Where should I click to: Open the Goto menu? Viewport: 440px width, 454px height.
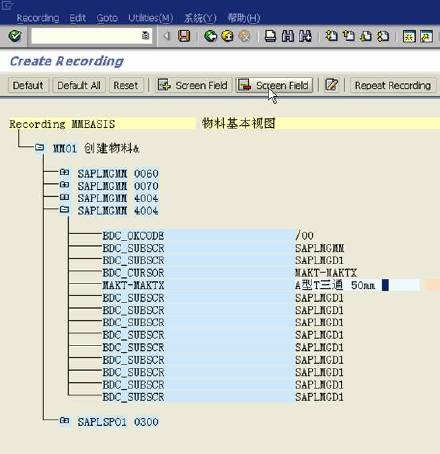[x=107, y=18]
